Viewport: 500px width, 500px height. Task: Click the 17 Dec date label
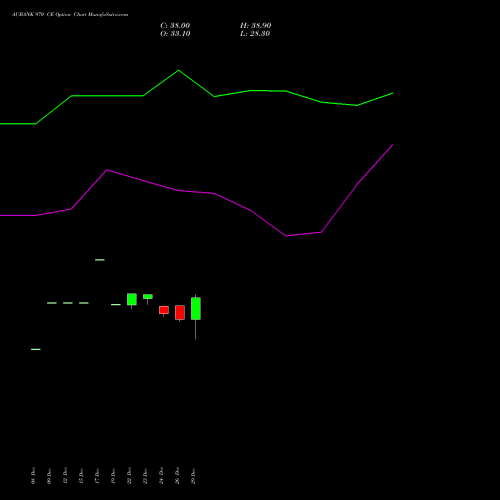click(97, 476)
